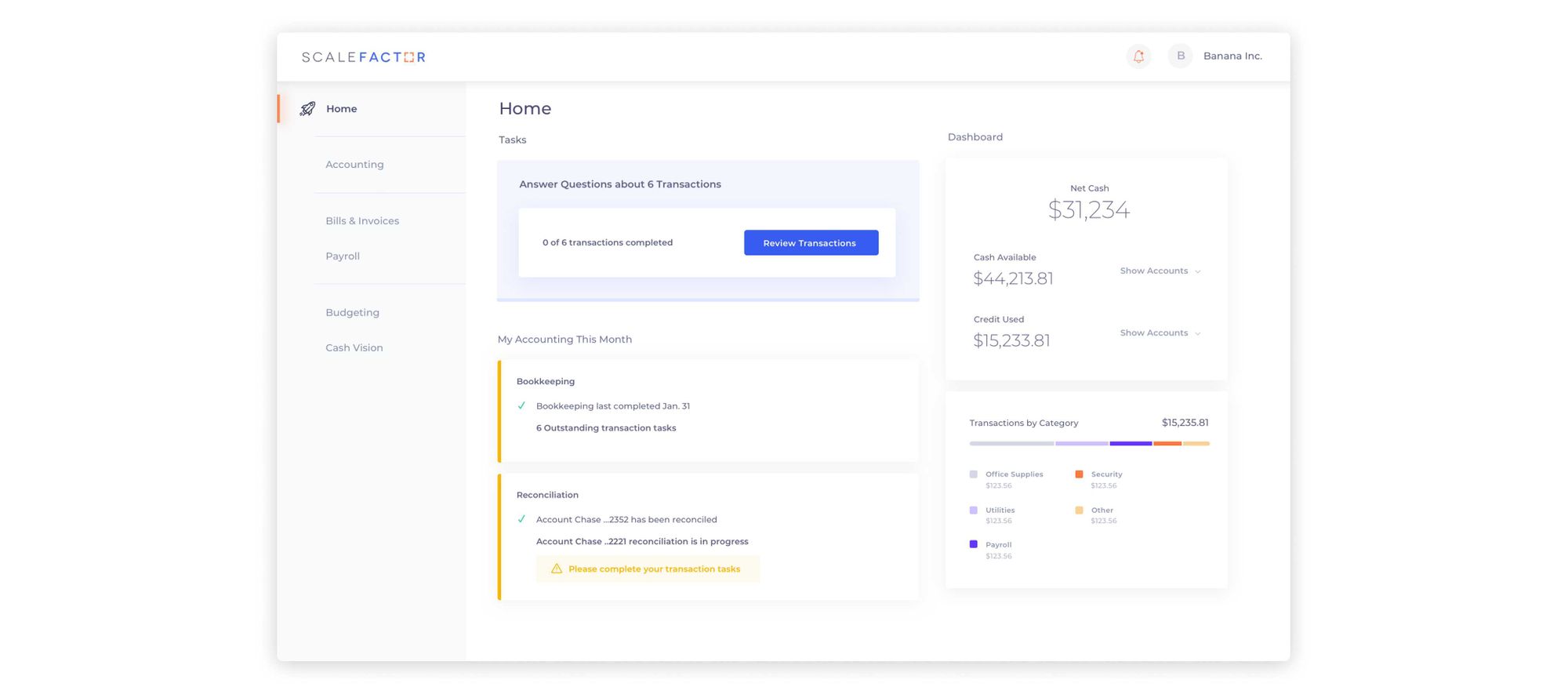Click the Security orange swatch
Image resolution: width=1568 pixels, height=694 pixels.
[x=1079, y=474]
